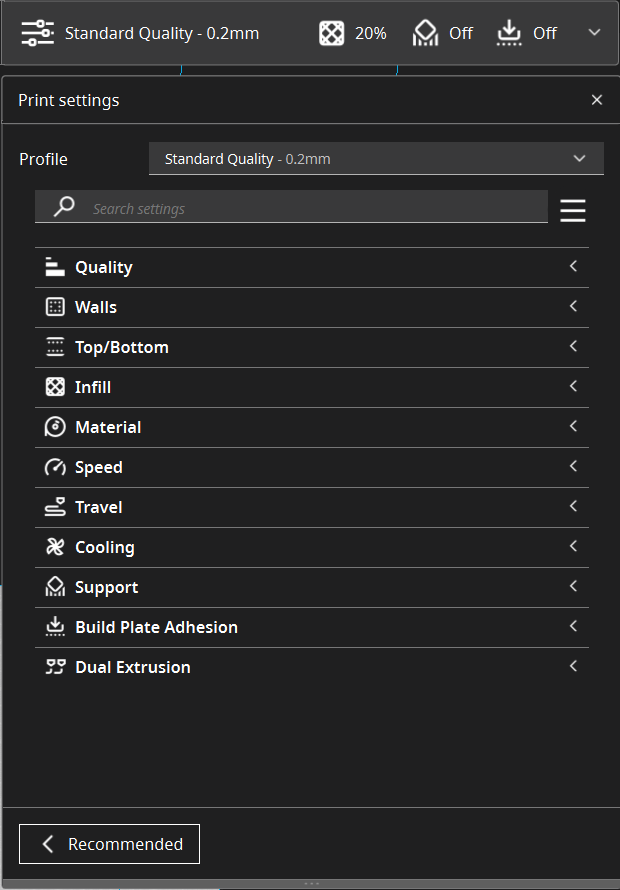Focus the Search settings field
The height and width of the screenshot is (890, 620).
click(291, 207)
